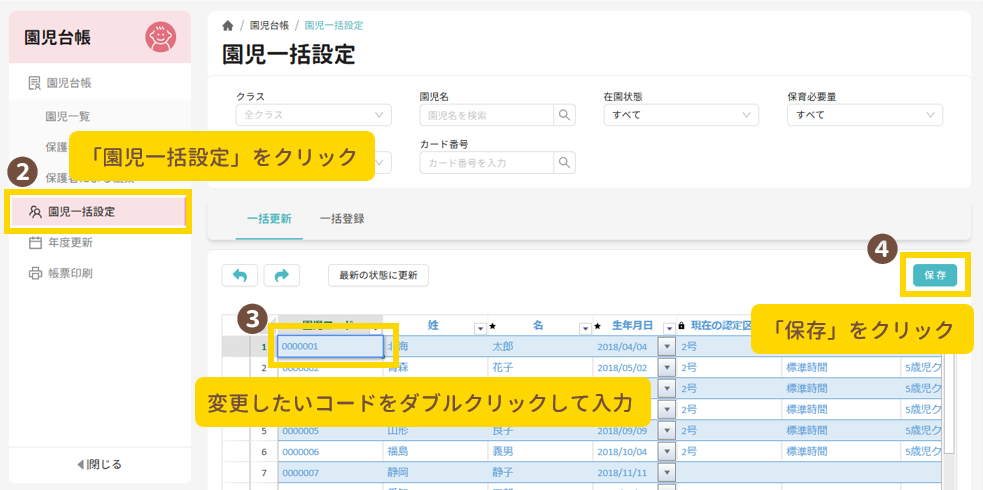Open the 姓 column filter dropdown

479,327
